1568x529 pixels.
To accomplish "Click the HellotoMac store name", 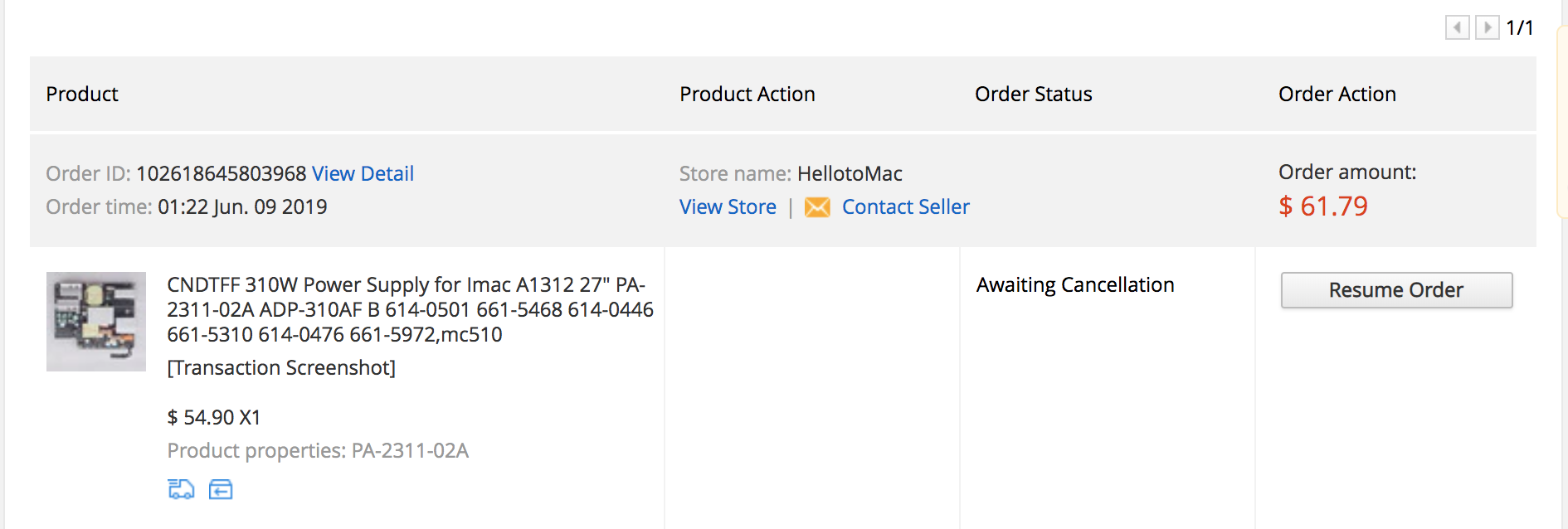I will click(x=850, y=173).
